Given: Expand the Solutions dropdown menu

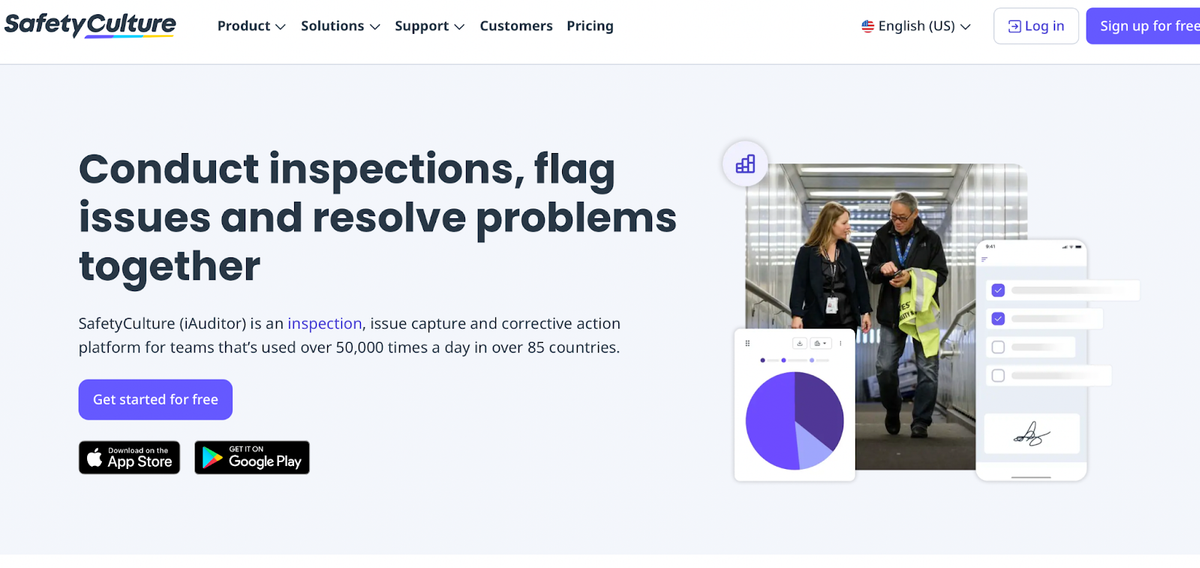Looking at the screenshot, I should pos(341,26).
